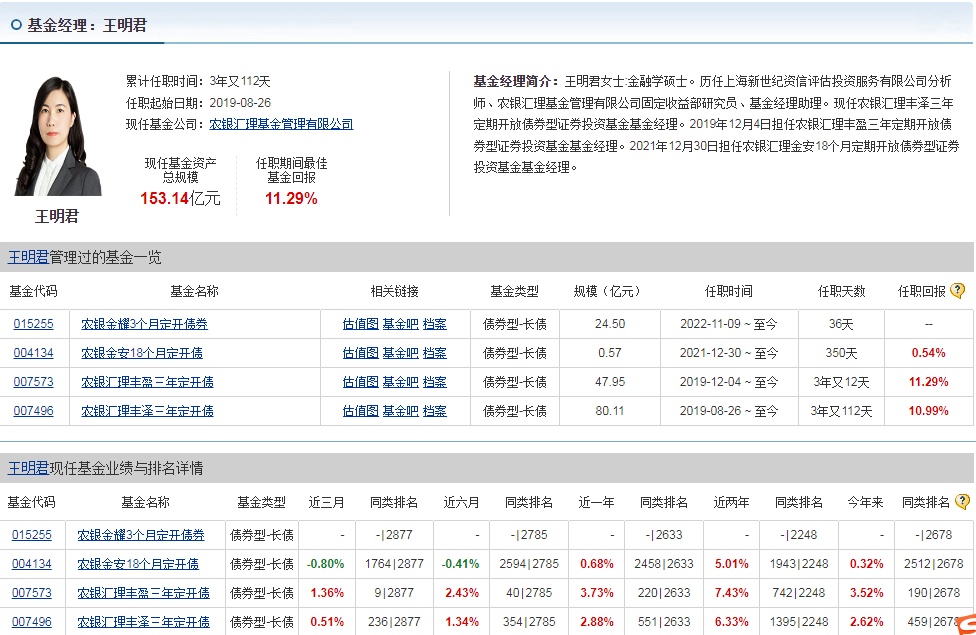This screenshot has height=635, width=976.
Task: Click the help icon beside last 同类排名 header
Action: click(x=962, y=501)
